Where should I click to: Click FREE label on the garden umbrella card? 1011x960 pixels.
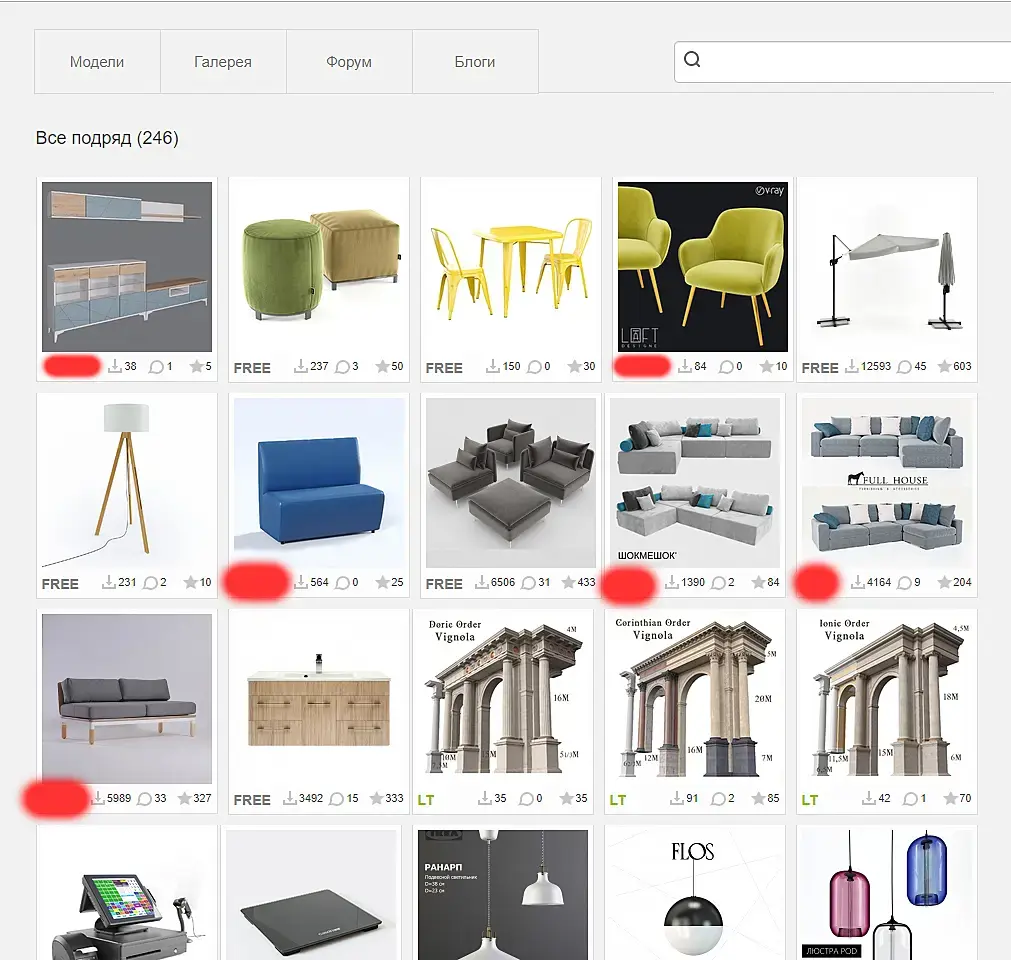[820, 368]
